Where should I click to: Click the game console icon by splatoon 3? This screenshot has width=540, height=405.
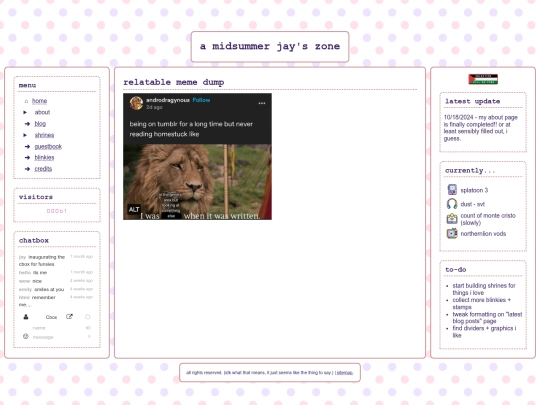452,190
